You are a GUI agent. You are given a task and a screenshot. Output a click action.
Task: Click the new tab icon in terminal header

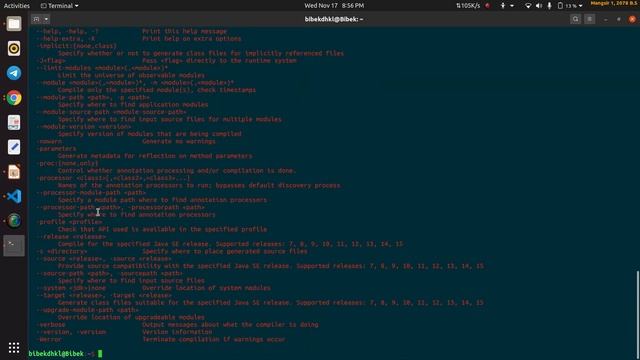coord(36,19)
